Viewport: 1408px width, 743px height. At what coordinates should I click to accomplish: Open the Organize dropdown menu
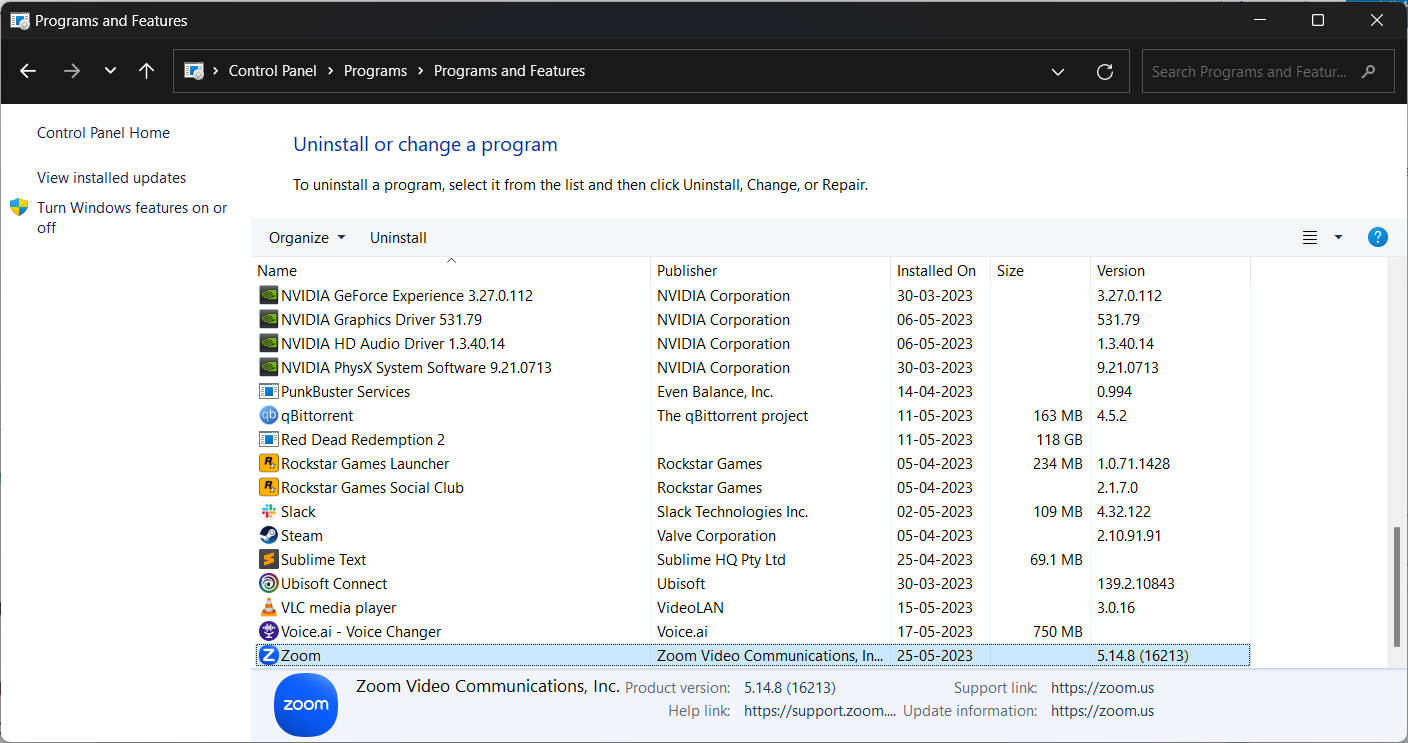click(x=307, y=238)
